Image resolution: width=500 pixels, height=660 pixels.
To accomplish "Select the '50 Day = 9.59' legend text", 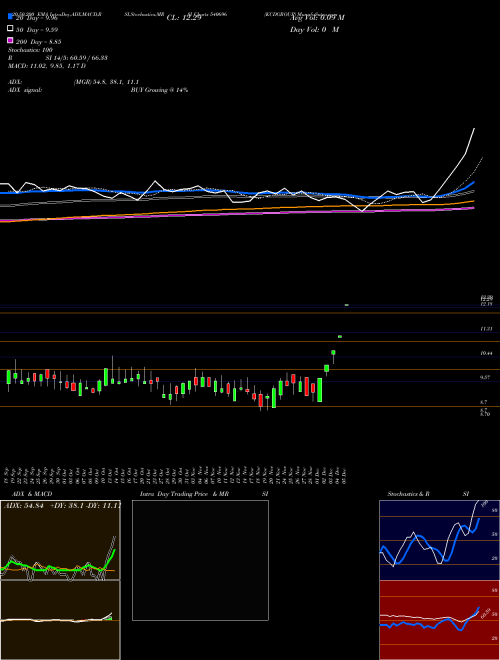I will 37,30.
